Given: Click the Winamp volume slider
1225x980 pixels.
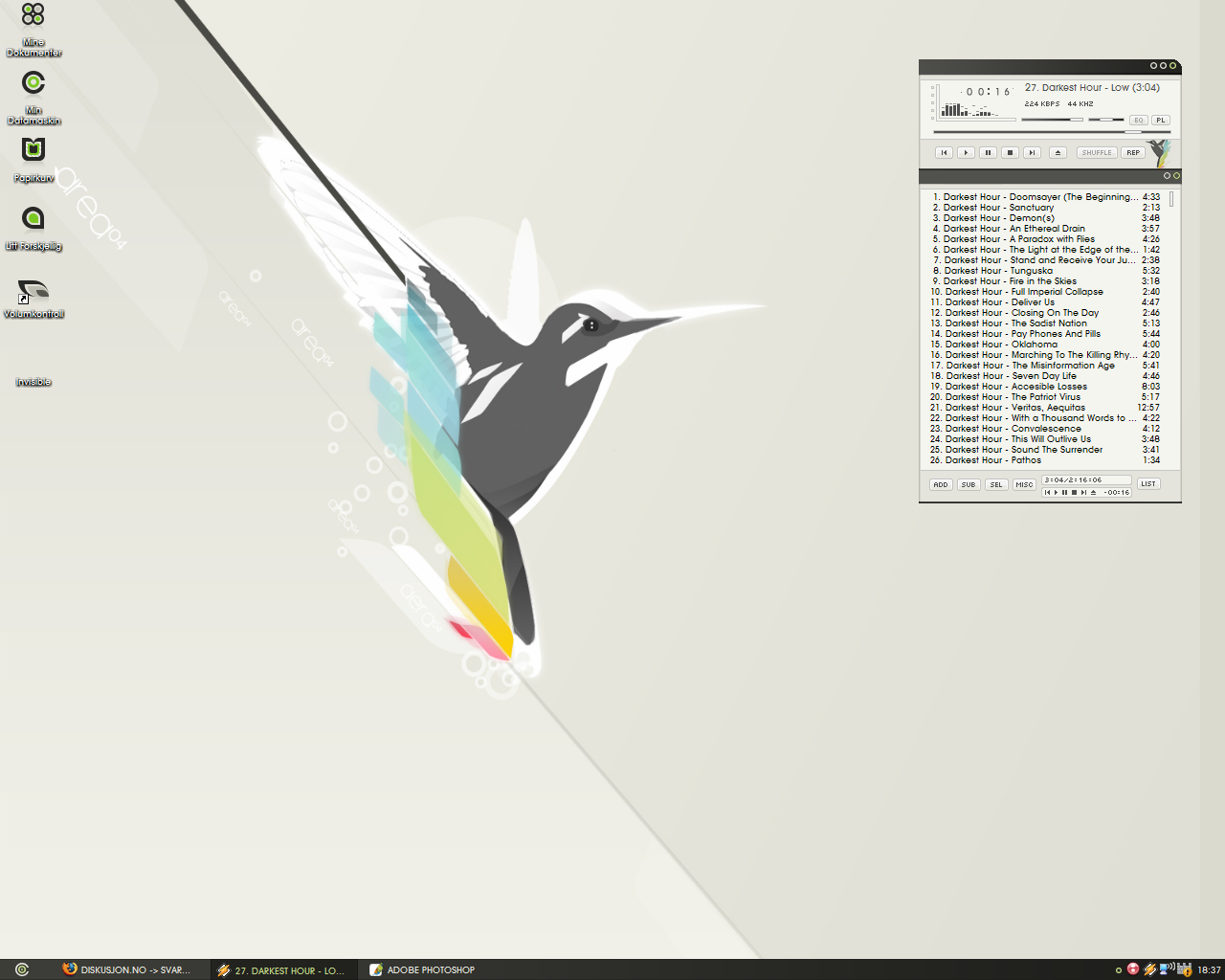Looking at the screenshot, I should click(x=1051, y=120).
